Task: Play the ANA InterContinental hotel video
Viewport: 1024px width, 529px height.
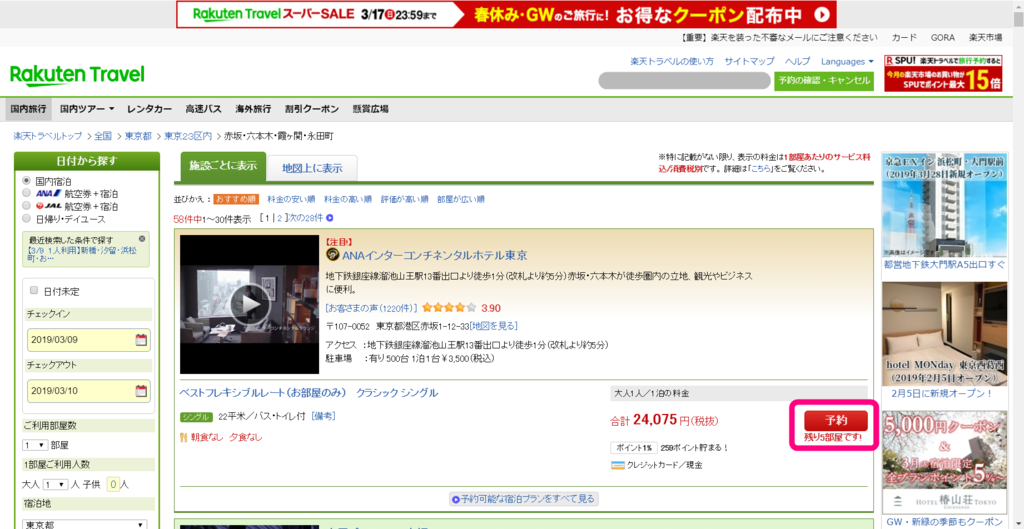Action: (x=248, y=304)
